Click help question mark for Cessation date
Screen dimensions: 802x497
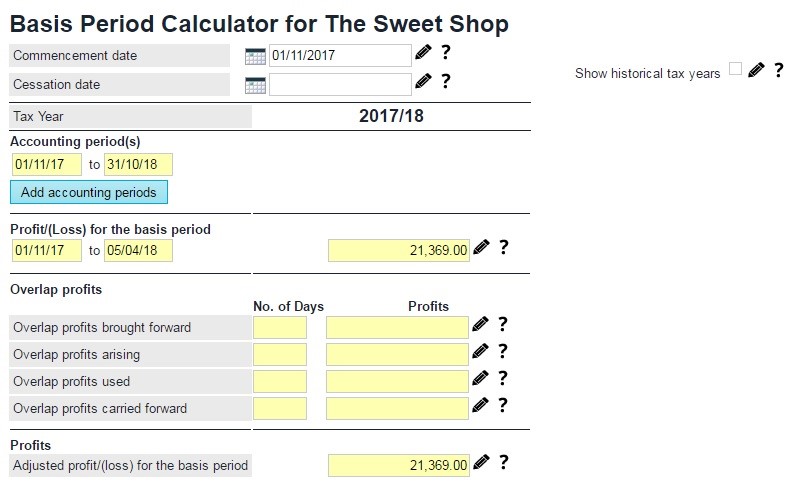coord(445,82)
